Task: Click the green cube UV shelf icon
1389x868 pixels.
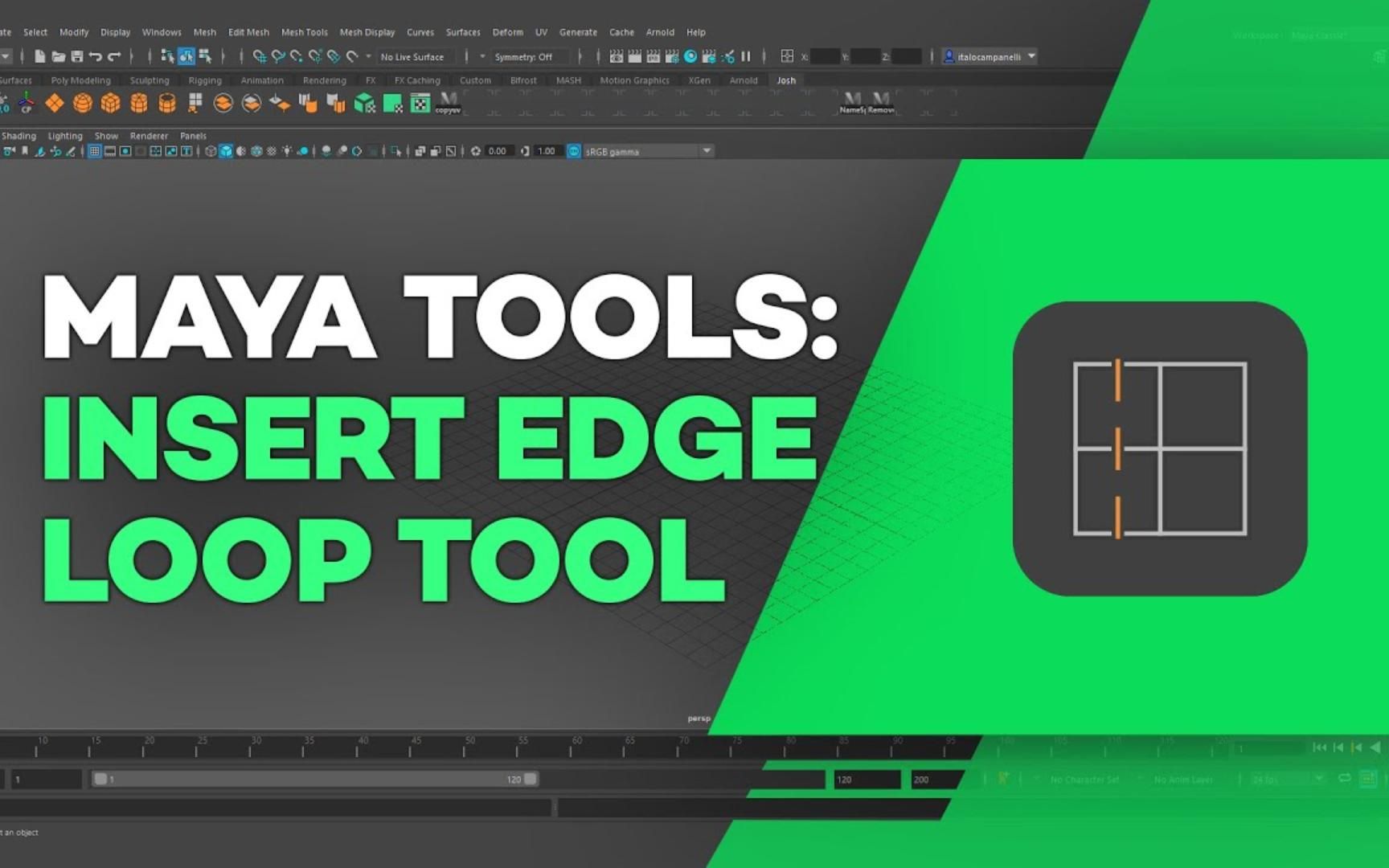Action: click(364, 103)
